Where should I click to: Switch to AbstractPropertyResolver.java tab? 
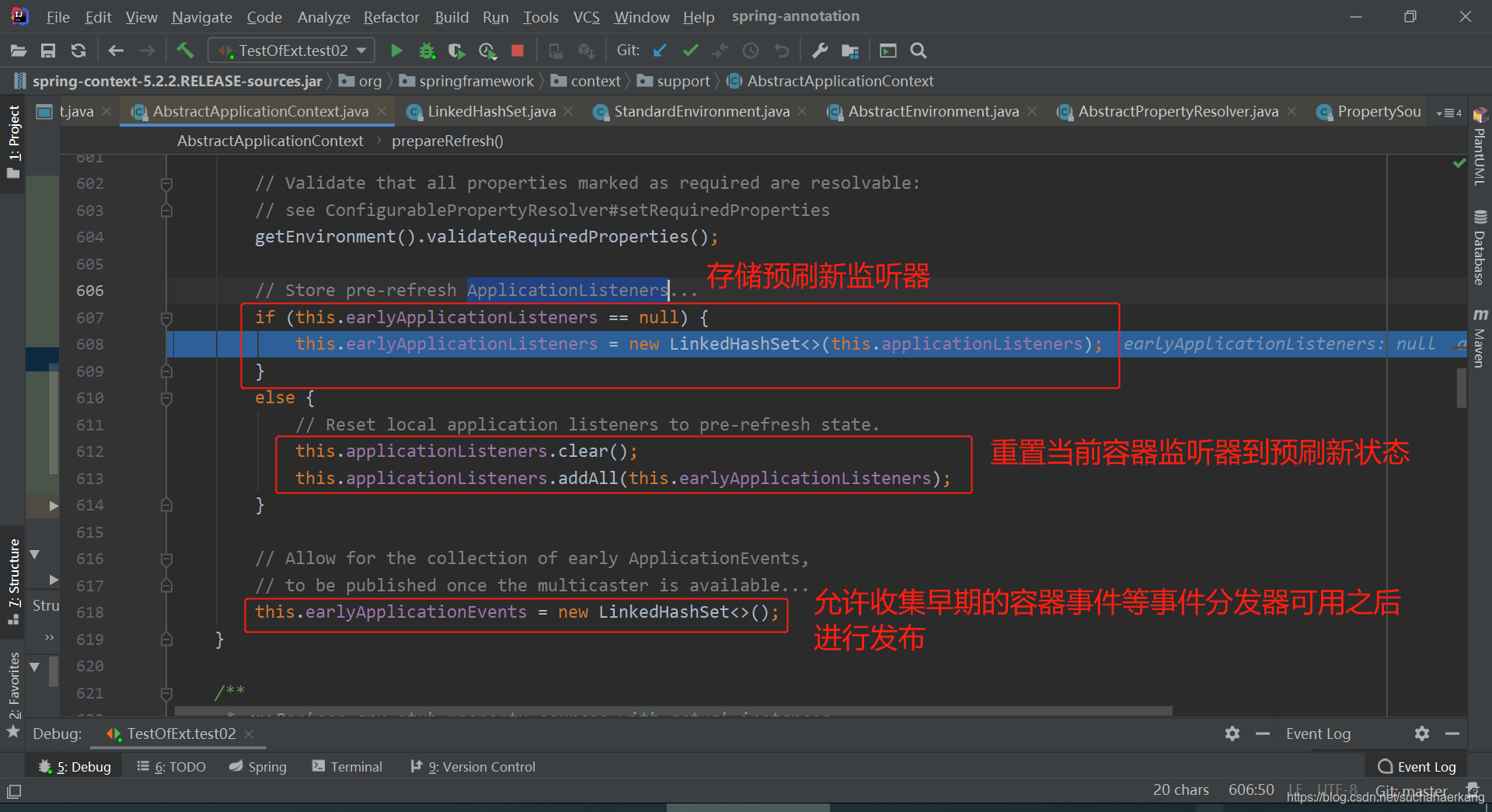(x=1177, y=112)
